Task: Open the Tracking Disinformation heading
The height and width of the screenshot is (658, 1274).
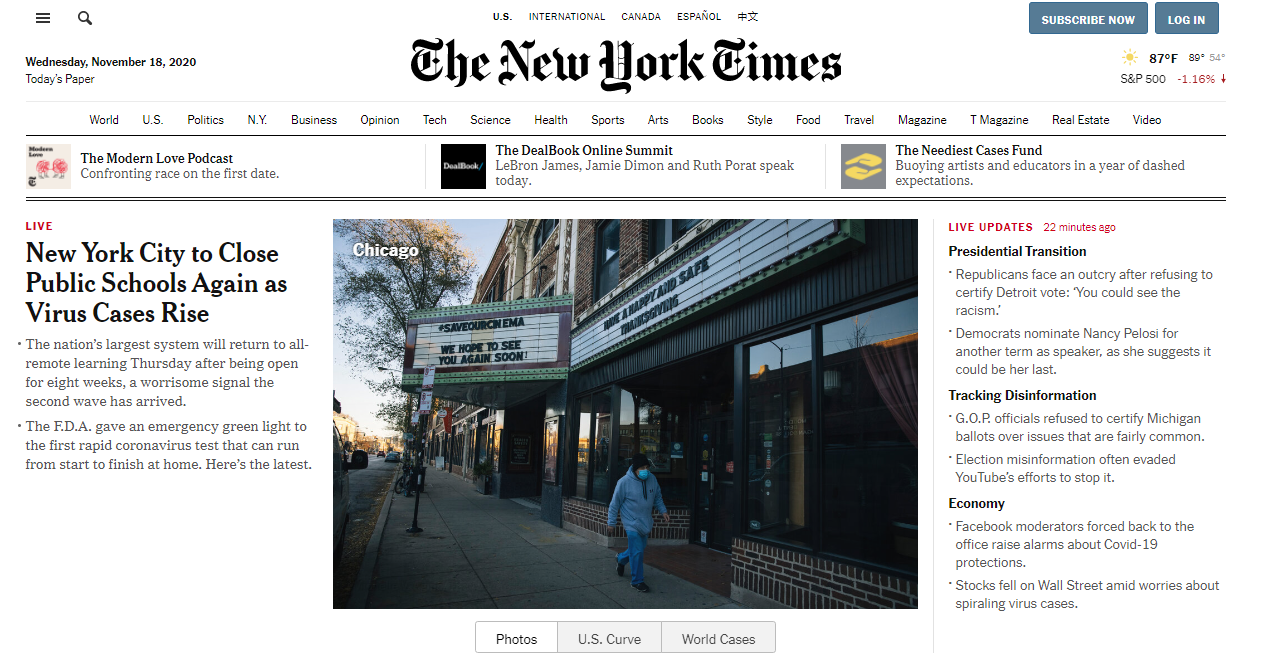Action: [x=1022, y=395]
